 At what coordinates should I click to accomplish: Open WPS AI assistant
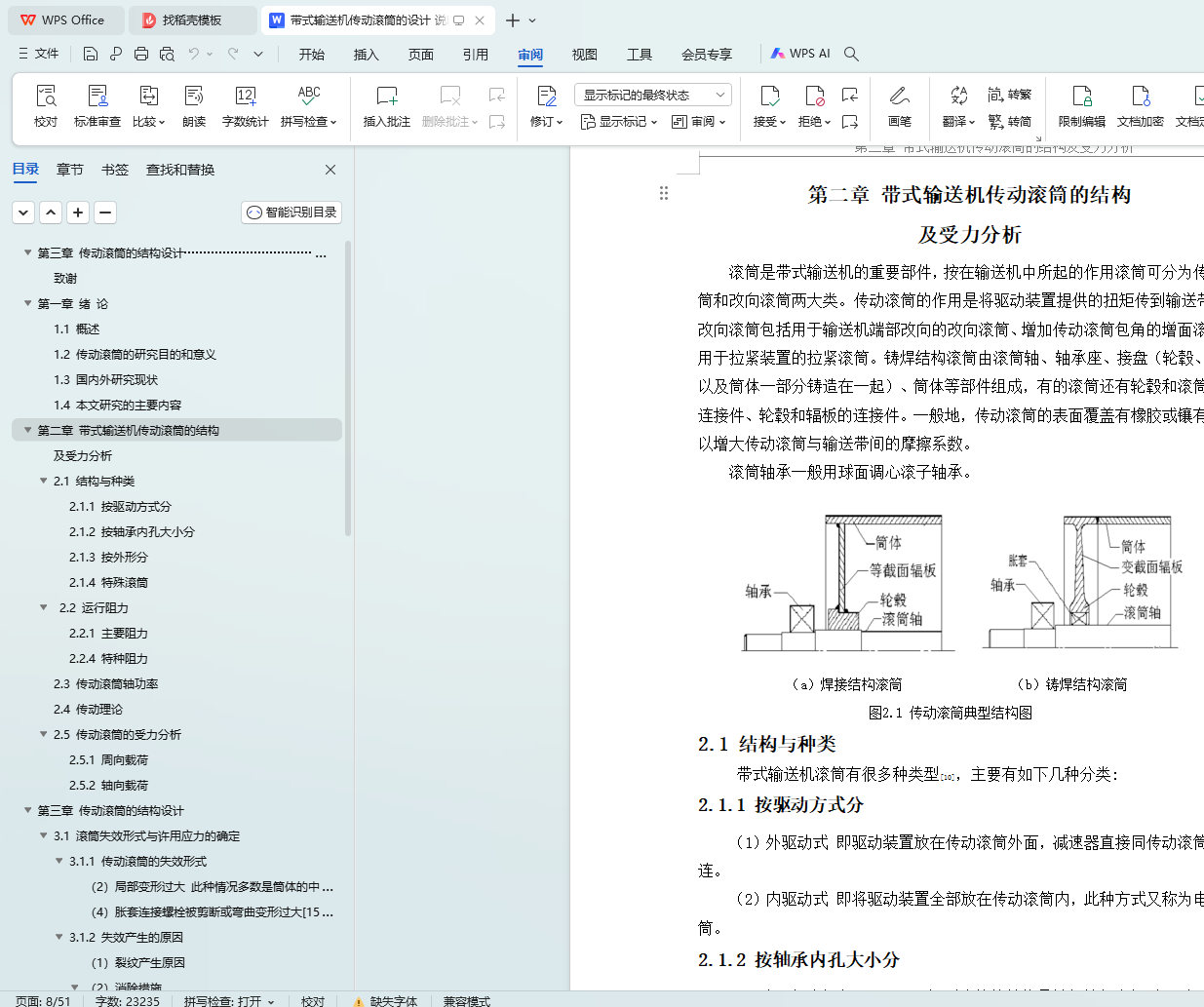click(x=800, y=54)
